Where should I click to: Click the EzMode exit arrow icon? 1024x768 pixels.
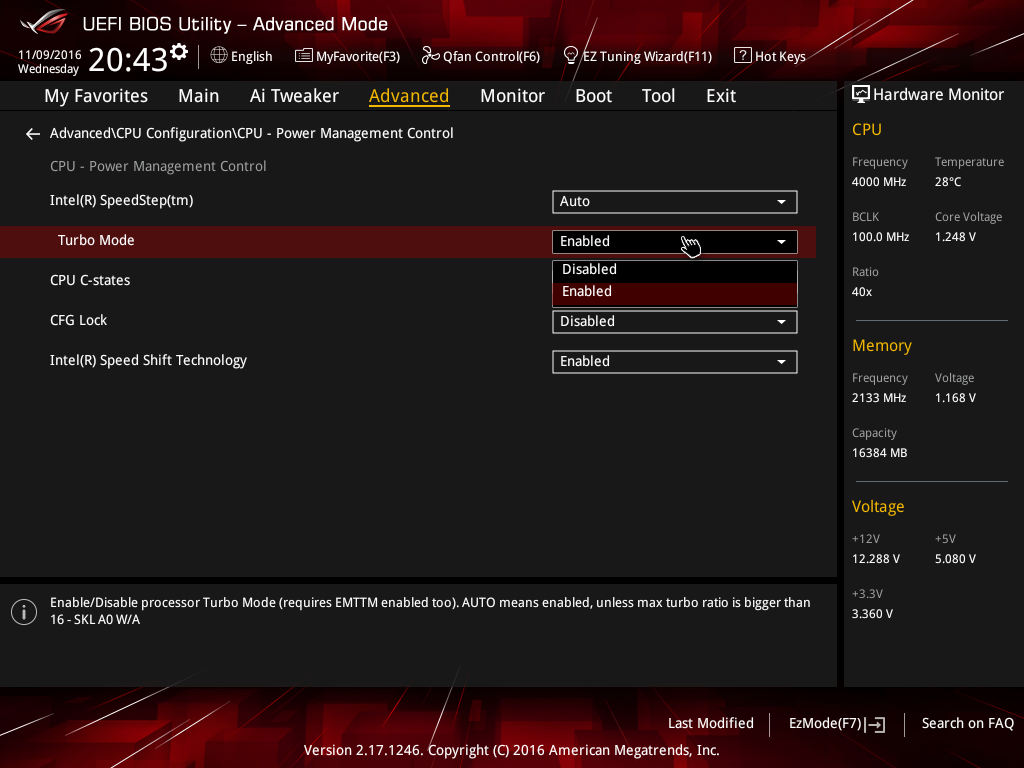tap(875, 724)
